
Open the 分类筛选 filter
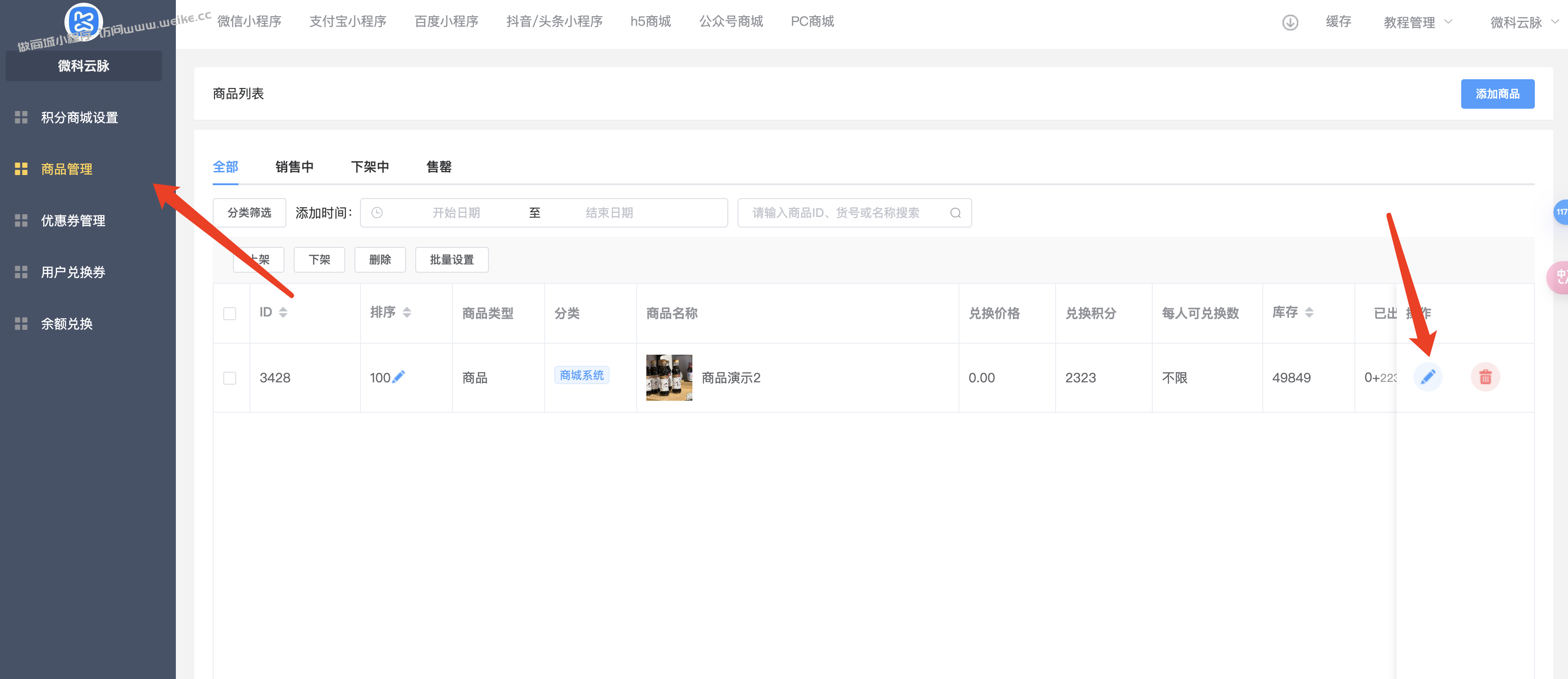(x=249, y=212)
